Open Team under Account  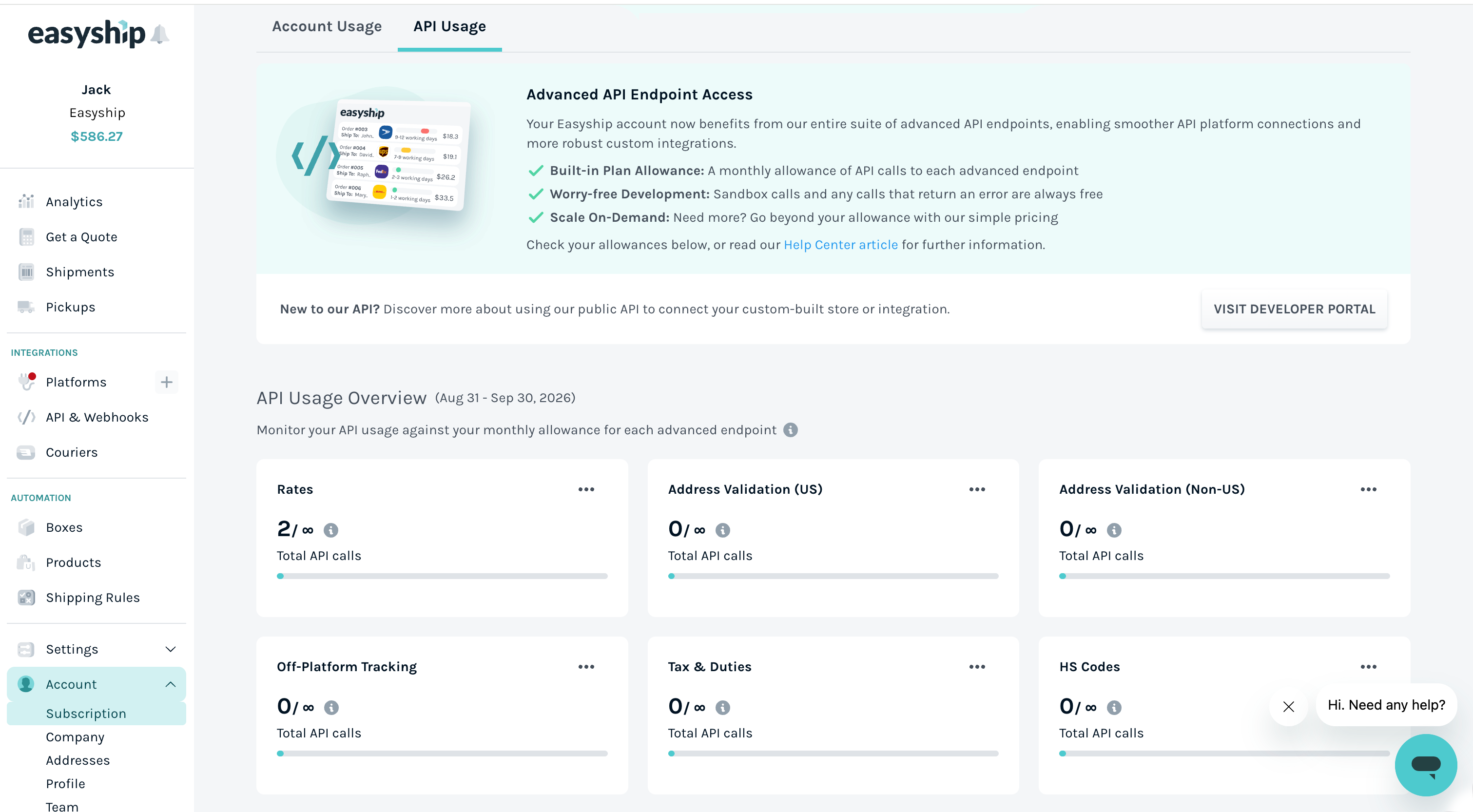(x=62, y=806)
